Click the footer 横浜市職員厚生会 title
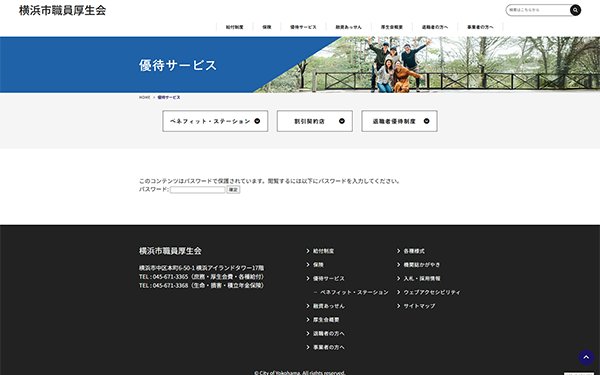The width and height of the screenshot is (600, 375). [x=170, y=251]
